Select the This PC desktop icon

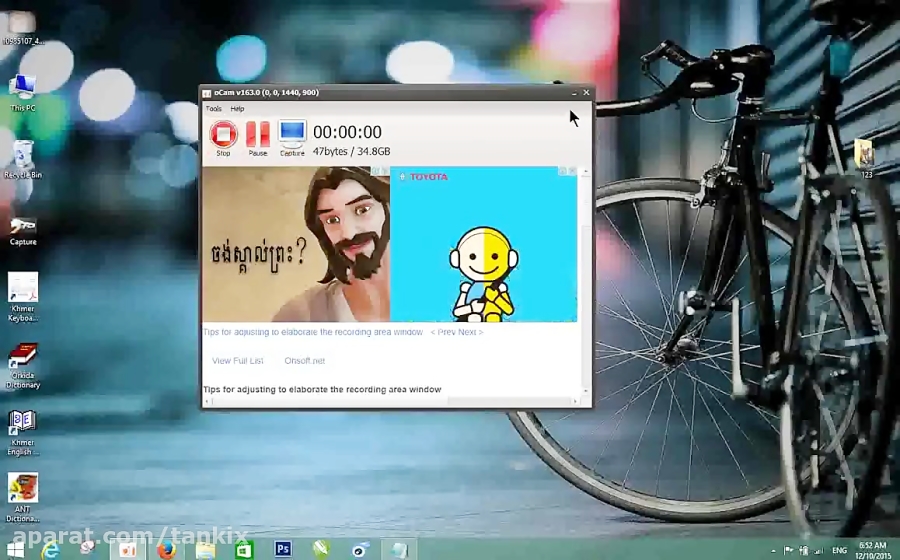[22, 90]
